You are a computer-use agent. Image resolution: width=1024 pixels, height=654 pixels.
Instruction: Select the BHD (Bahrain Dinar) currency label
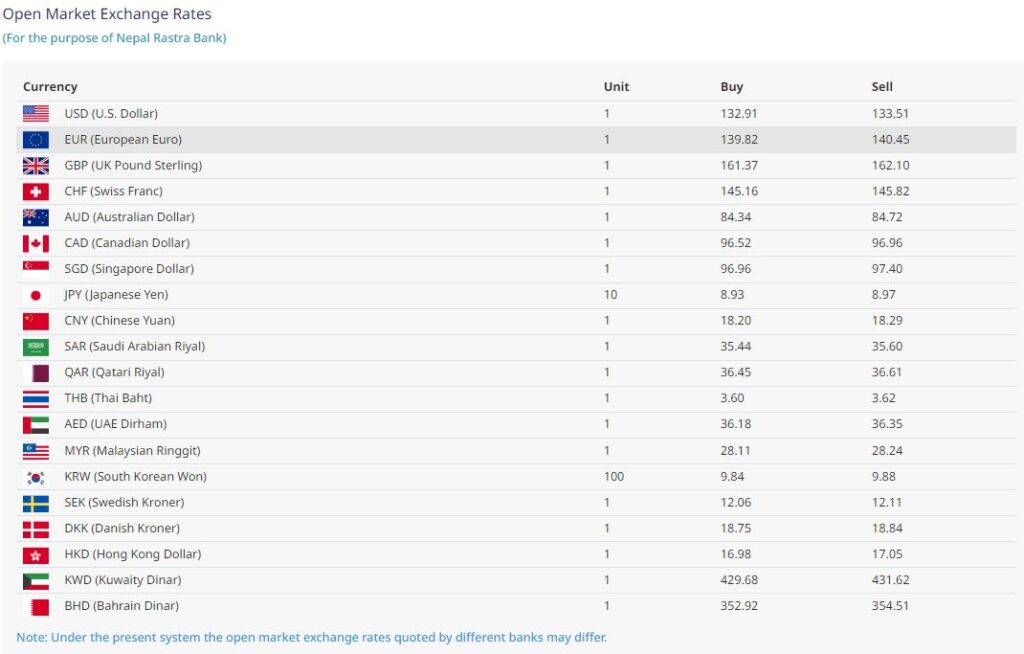point(121,606)
